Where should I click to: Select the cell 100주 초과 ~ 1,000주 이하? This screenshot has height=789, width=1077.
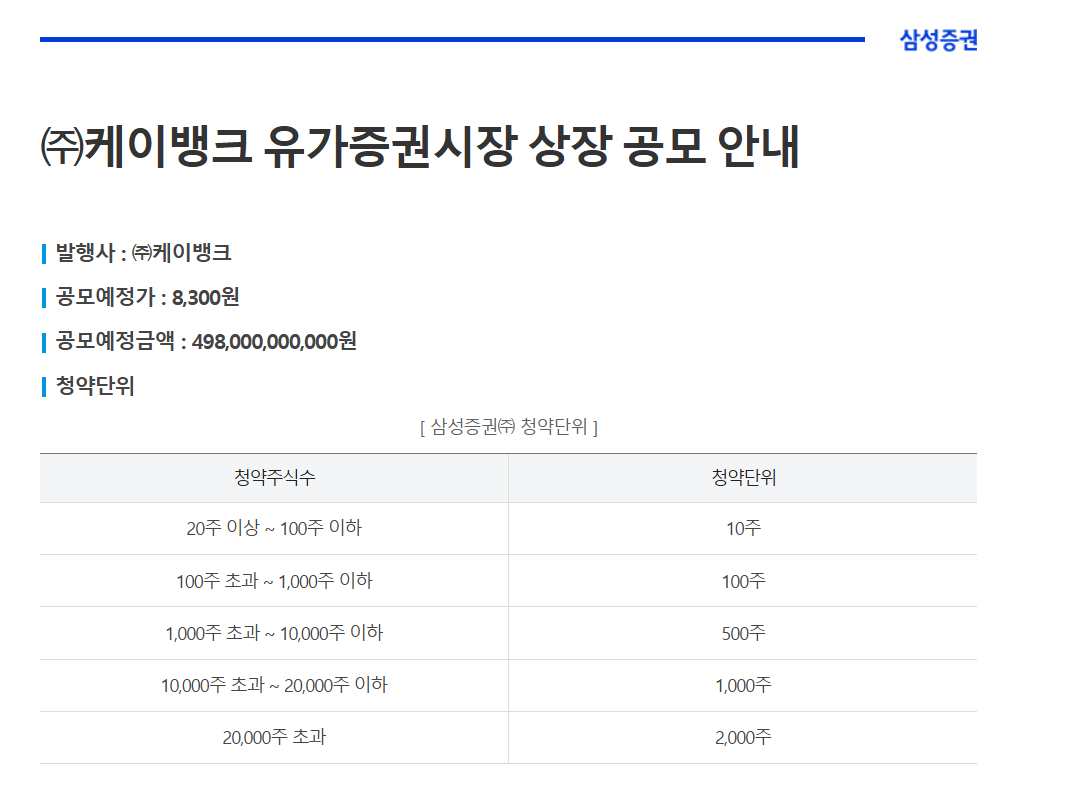(274, 581)
